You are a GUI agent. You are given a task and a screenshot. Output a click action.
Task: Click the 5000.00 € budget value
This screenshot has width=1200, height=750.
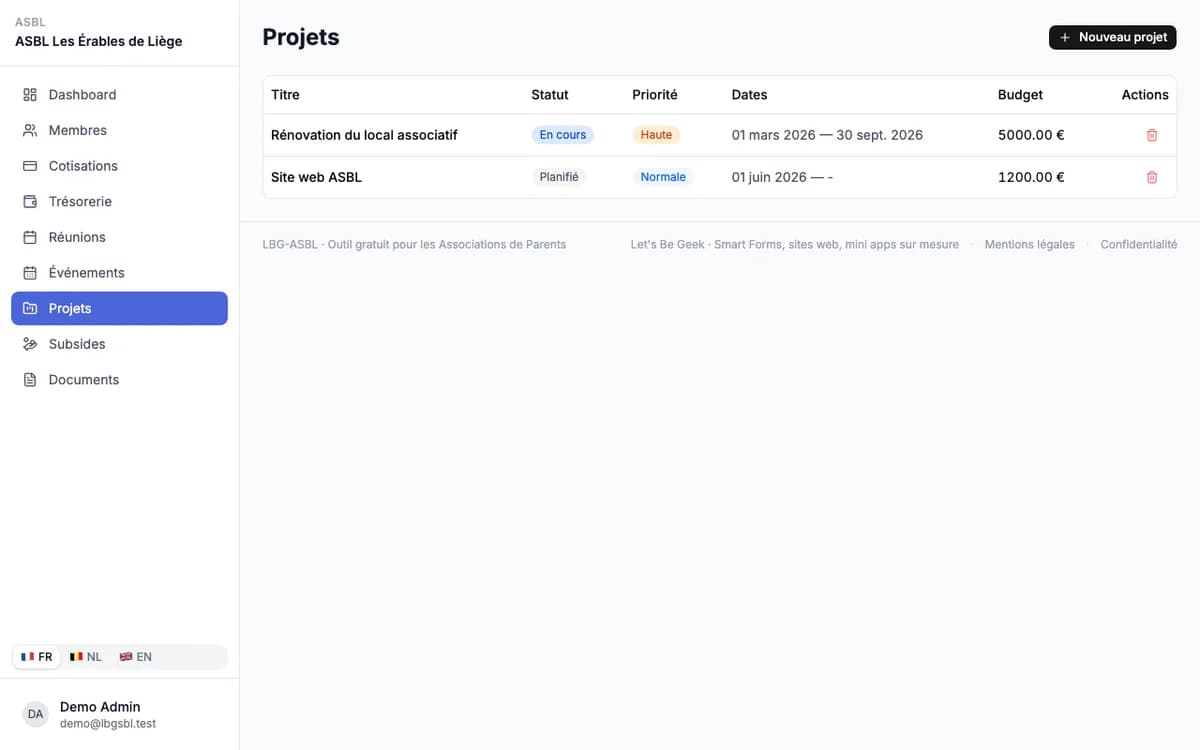click(1031, 135)
